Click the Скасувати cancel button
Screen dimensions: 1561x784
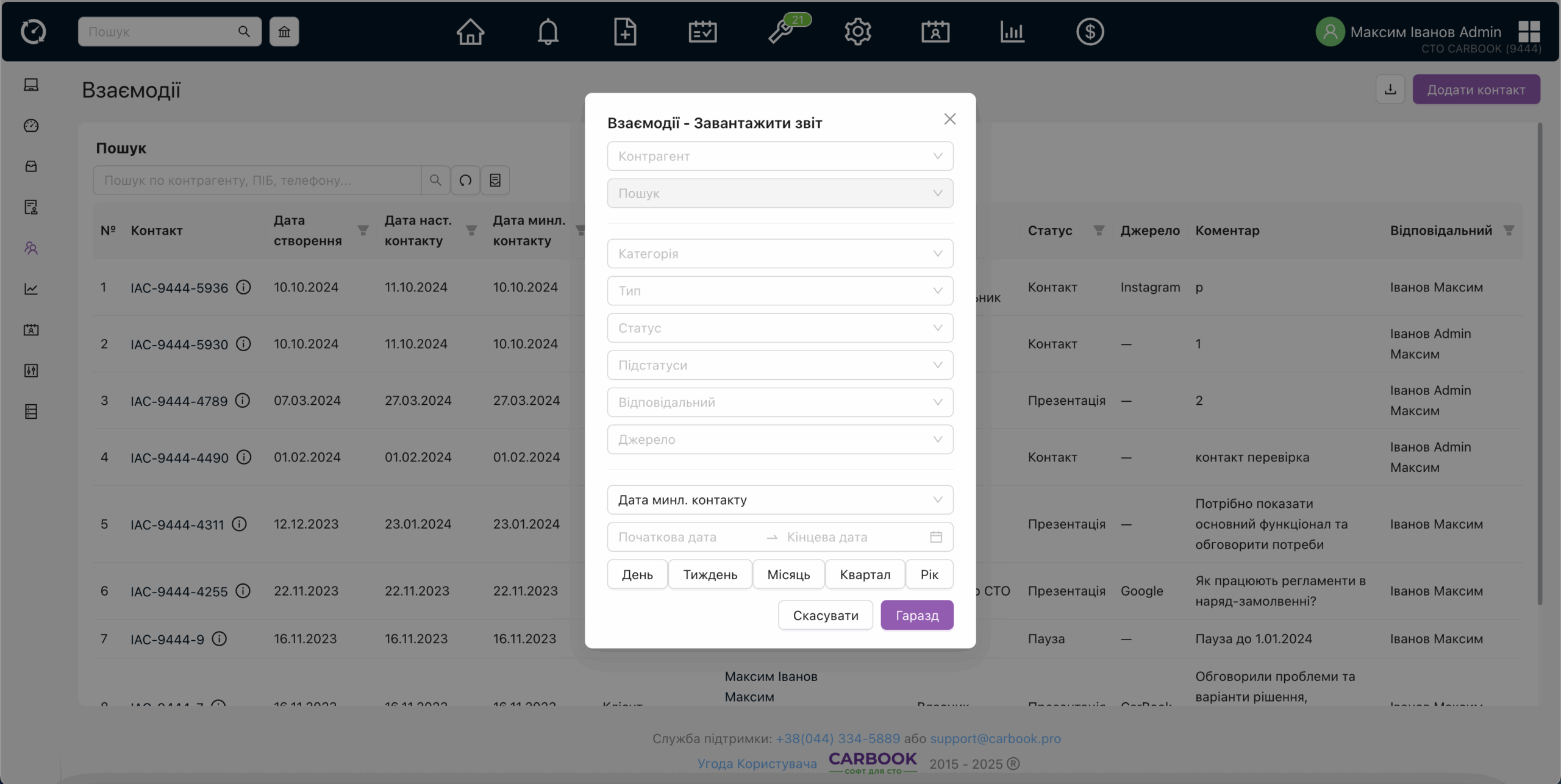click(825, 615)
